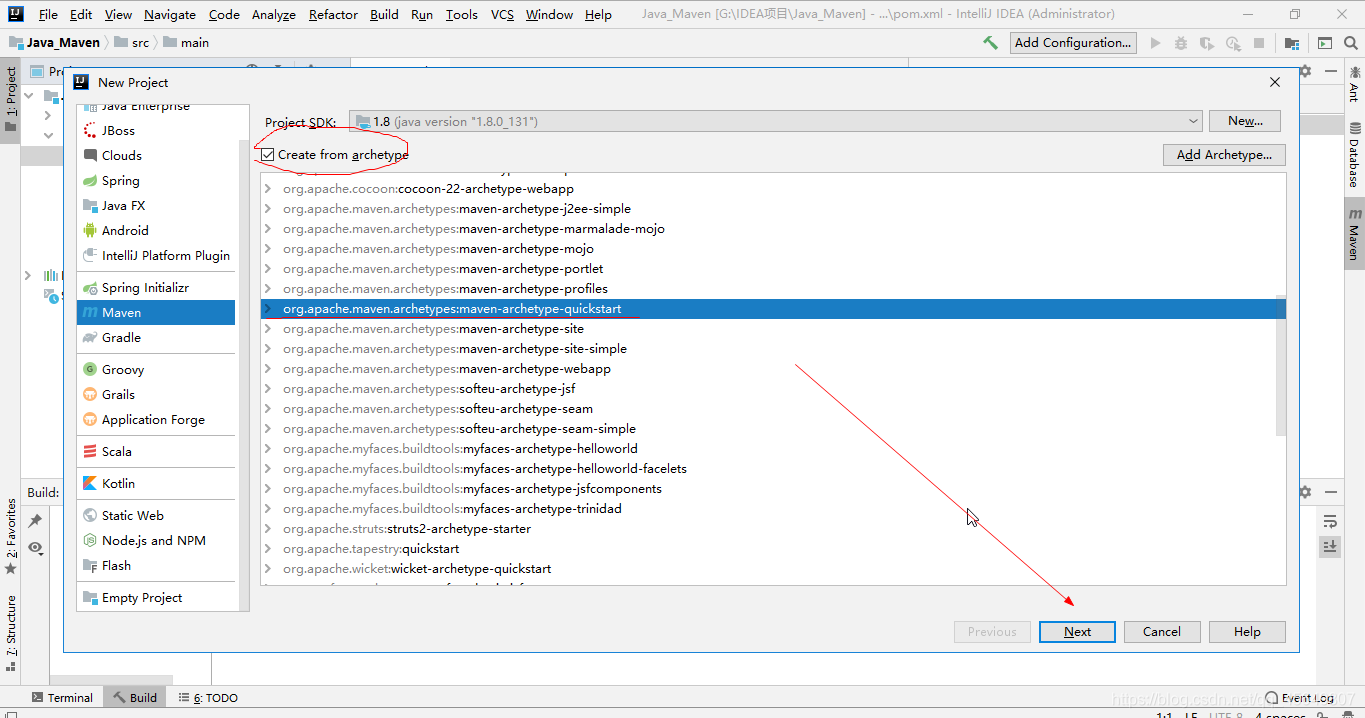The image size is (1365, 718).
Task: Select Flash project type
Action: [x=156, y=565]
